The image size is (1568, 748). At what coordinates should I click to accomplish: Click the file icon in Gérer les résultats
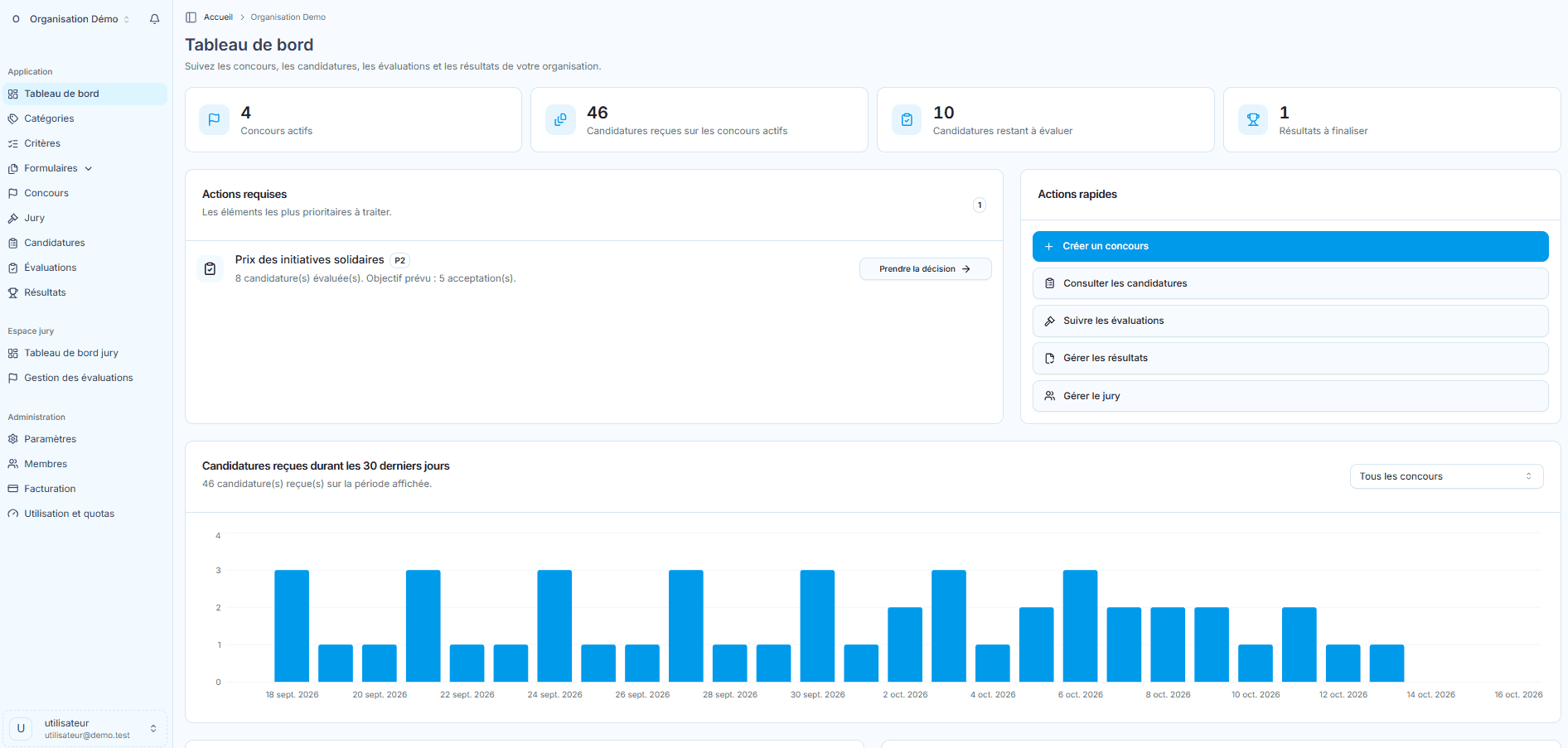pos(1050,358)
